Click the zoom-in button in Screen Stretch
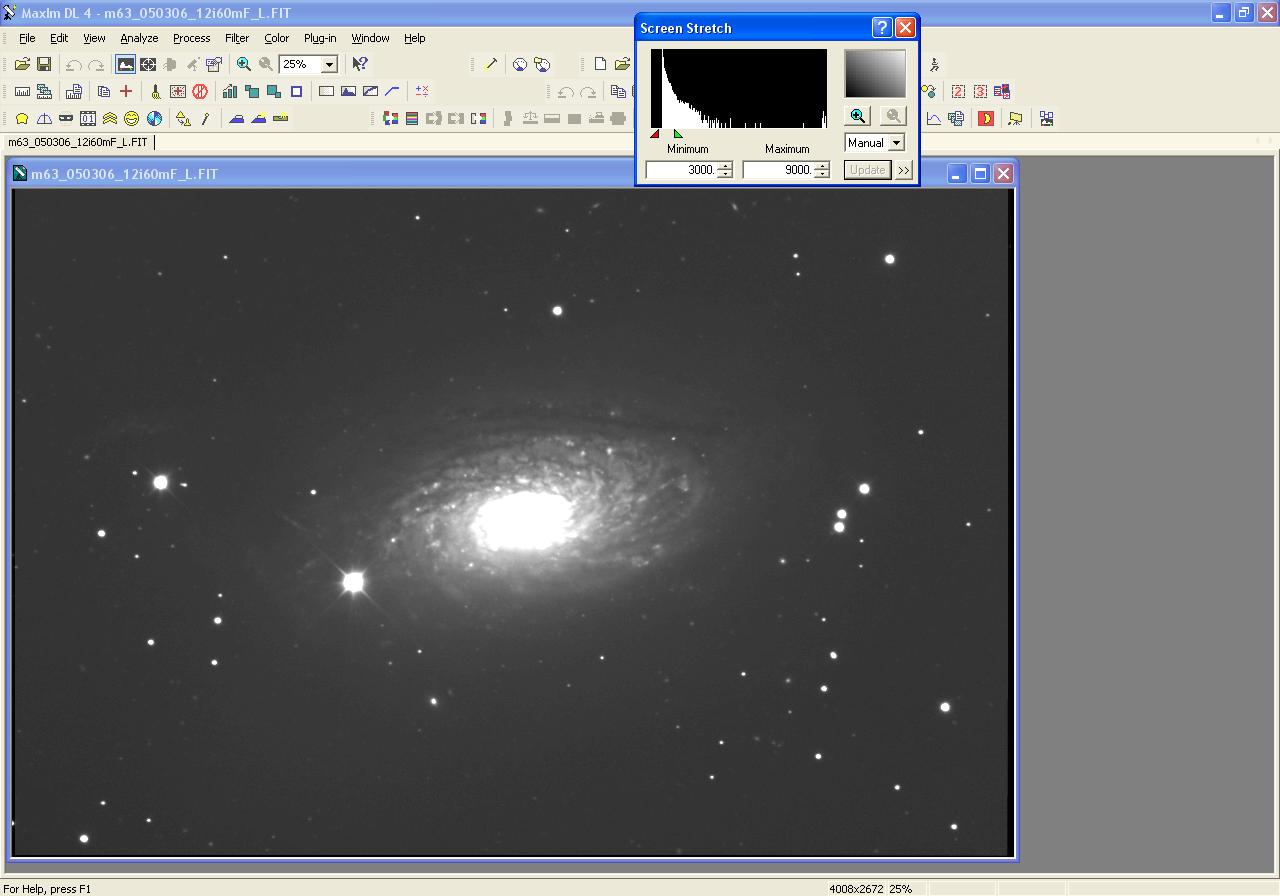 (x=857, y=116)
